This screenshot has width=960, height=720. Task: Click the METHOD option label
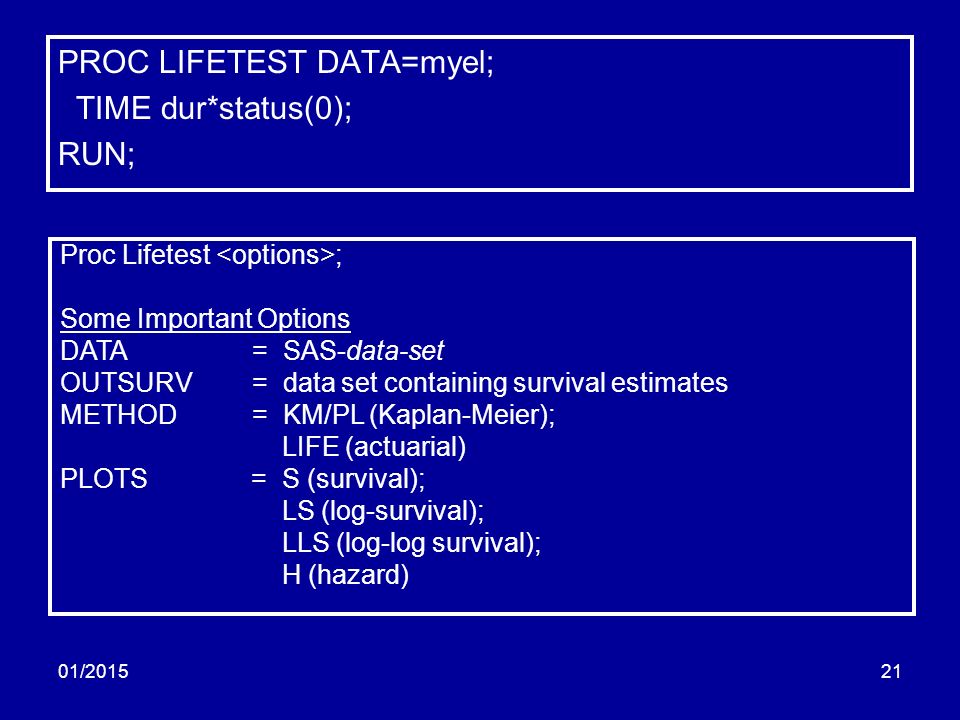[x=118, y=414]
